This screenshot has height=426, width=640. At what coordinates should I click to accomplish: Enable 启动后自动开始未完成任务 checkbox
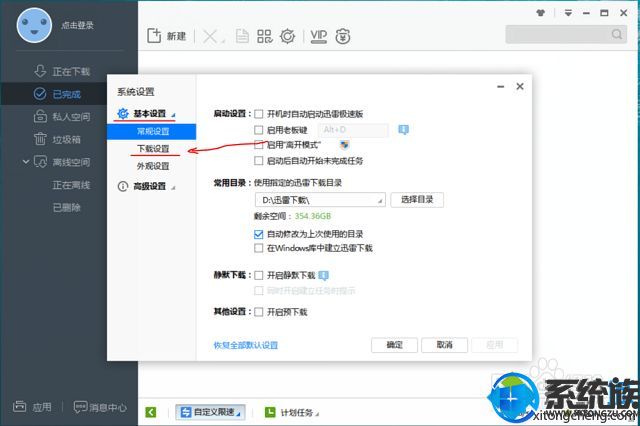click(x=258, y=161)
